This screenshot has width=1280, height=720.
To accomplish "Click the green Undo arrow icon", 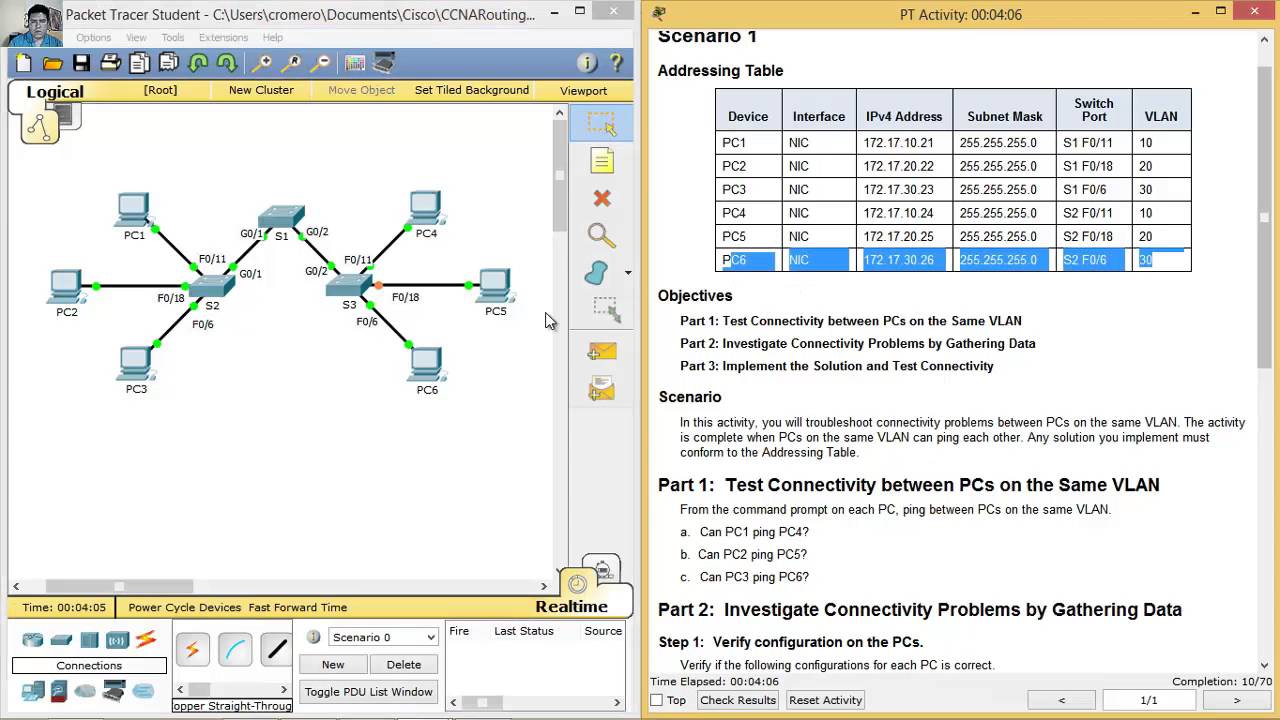I will 198,63.
